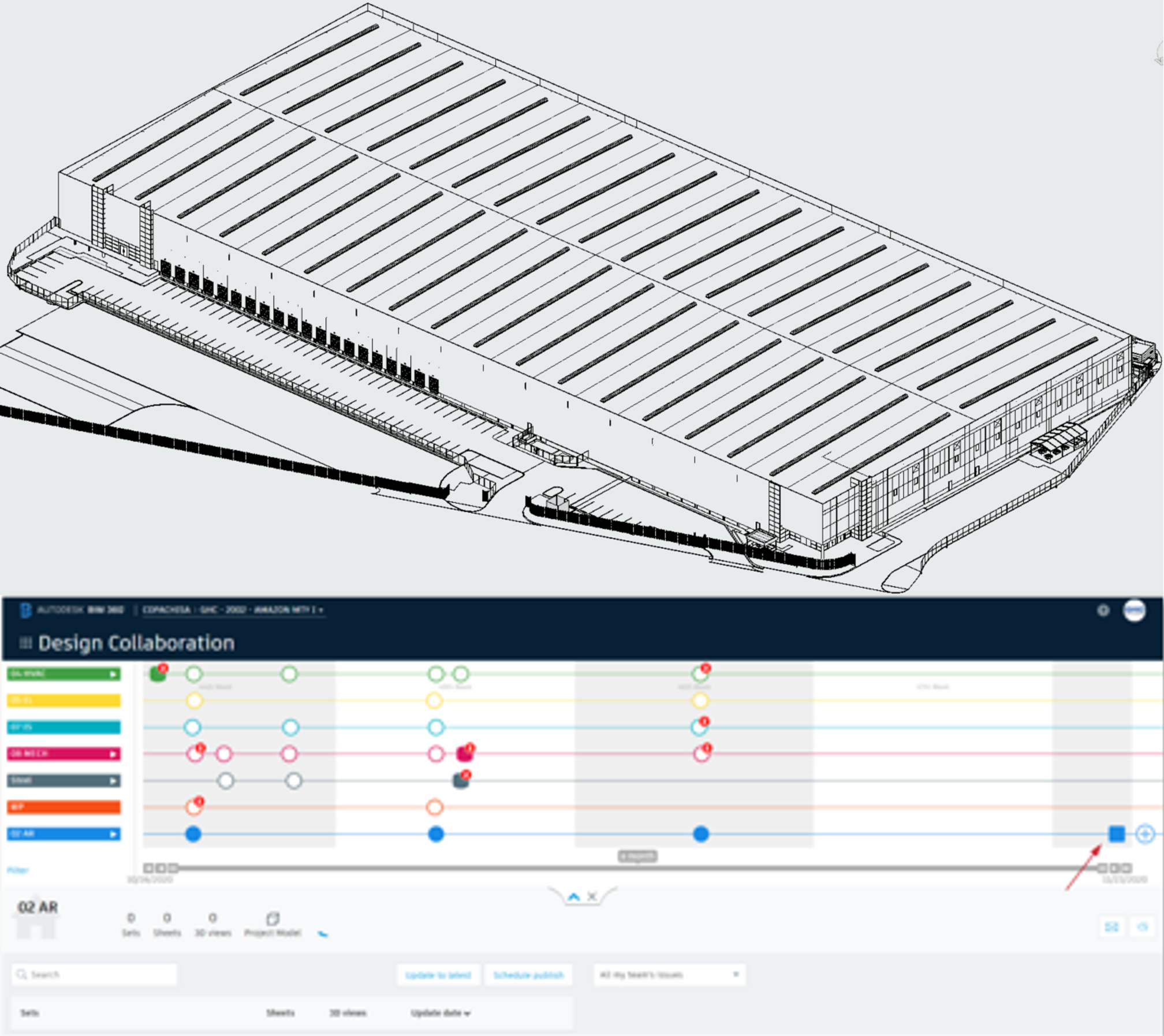Open the module grid menu icon

[25, 643]
